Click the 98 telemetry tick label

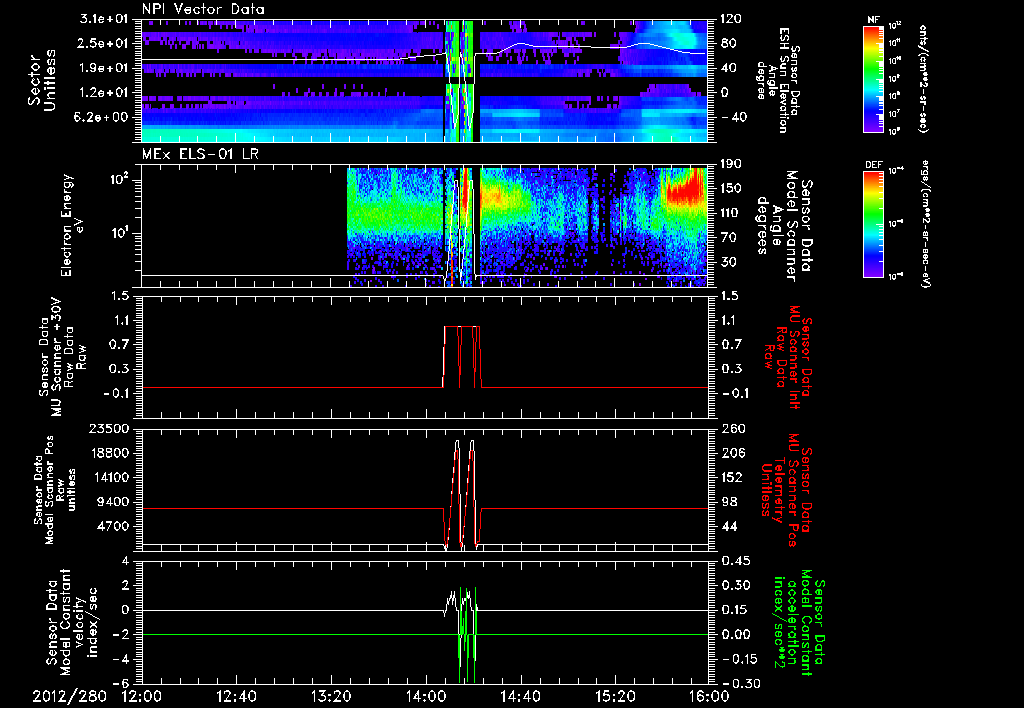pyautogui.click(x=729, y=502)
